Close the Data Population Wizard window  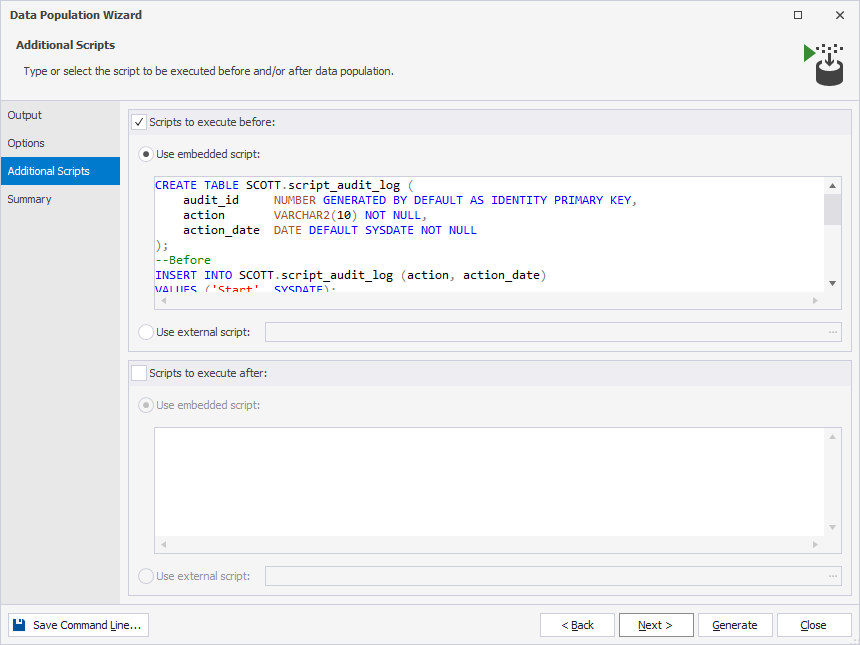[x=840, y=15]
